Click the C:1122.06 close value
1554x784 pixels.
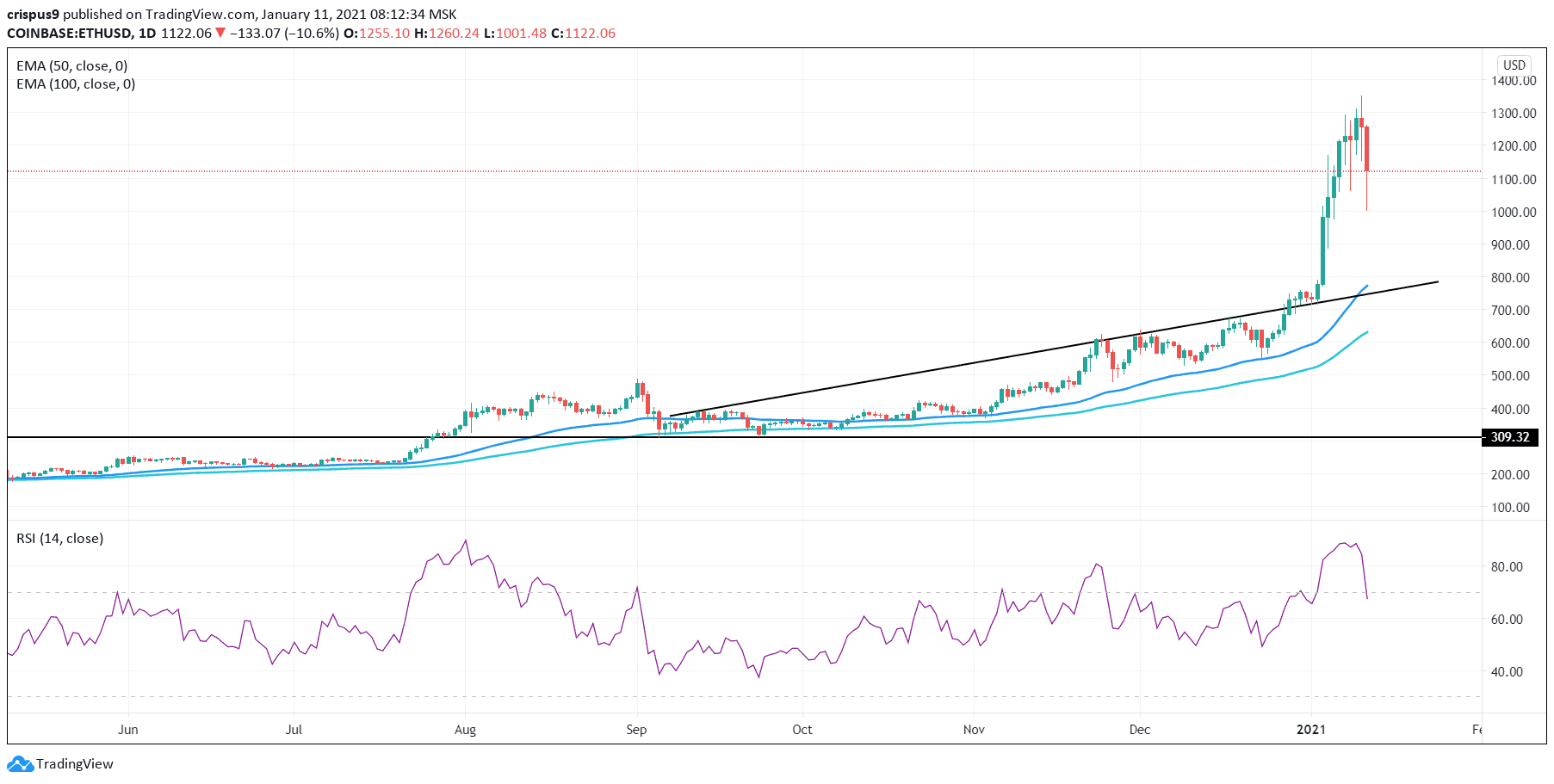pyautogui.click(x=583, y=33)
